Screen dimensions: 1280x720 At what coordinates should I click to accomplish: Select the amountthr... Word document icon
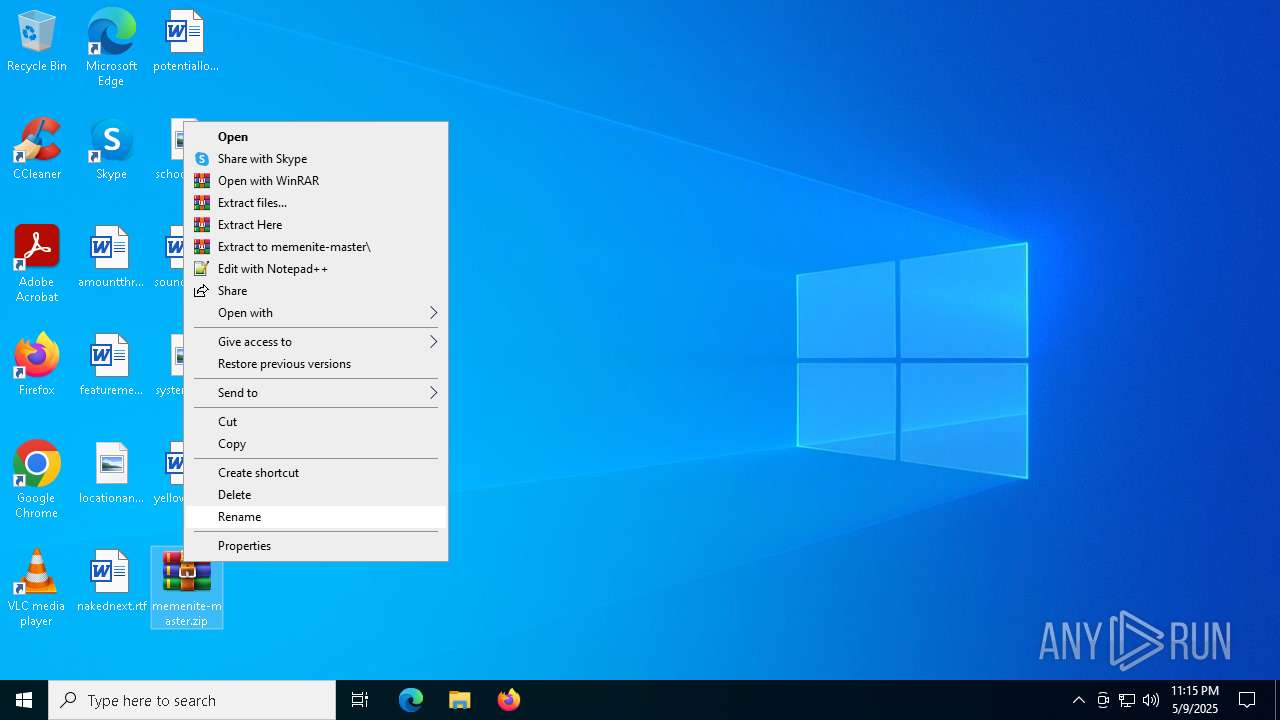pyautogui.click(x=111, y=257)
